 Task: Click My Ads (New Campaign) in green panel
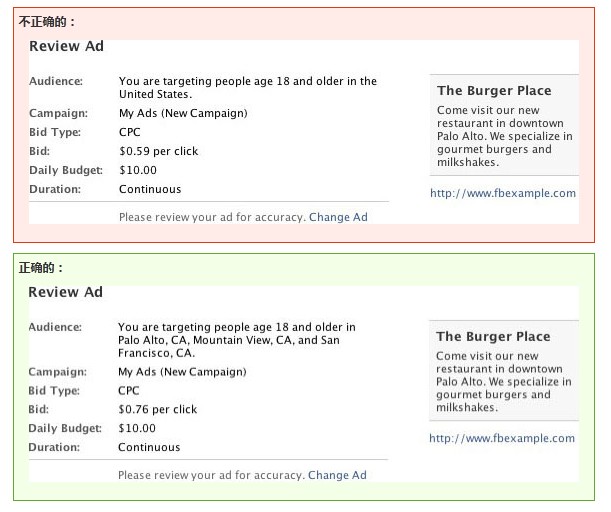tap(182, 372)
